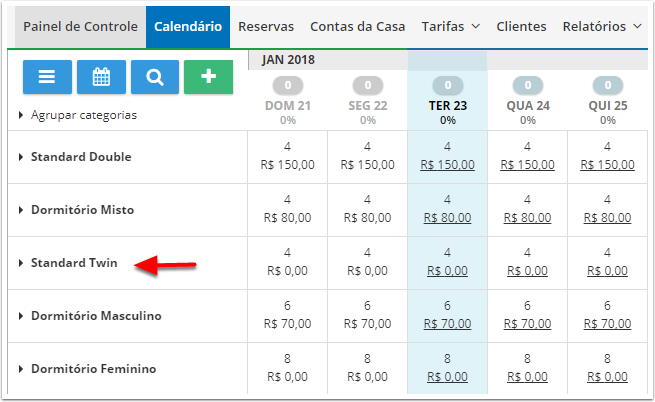Image resolution: width=655 pixels, height=402 pixels.
Task: Open the Relatórios dropdown menu
Action: click(601, 27)
